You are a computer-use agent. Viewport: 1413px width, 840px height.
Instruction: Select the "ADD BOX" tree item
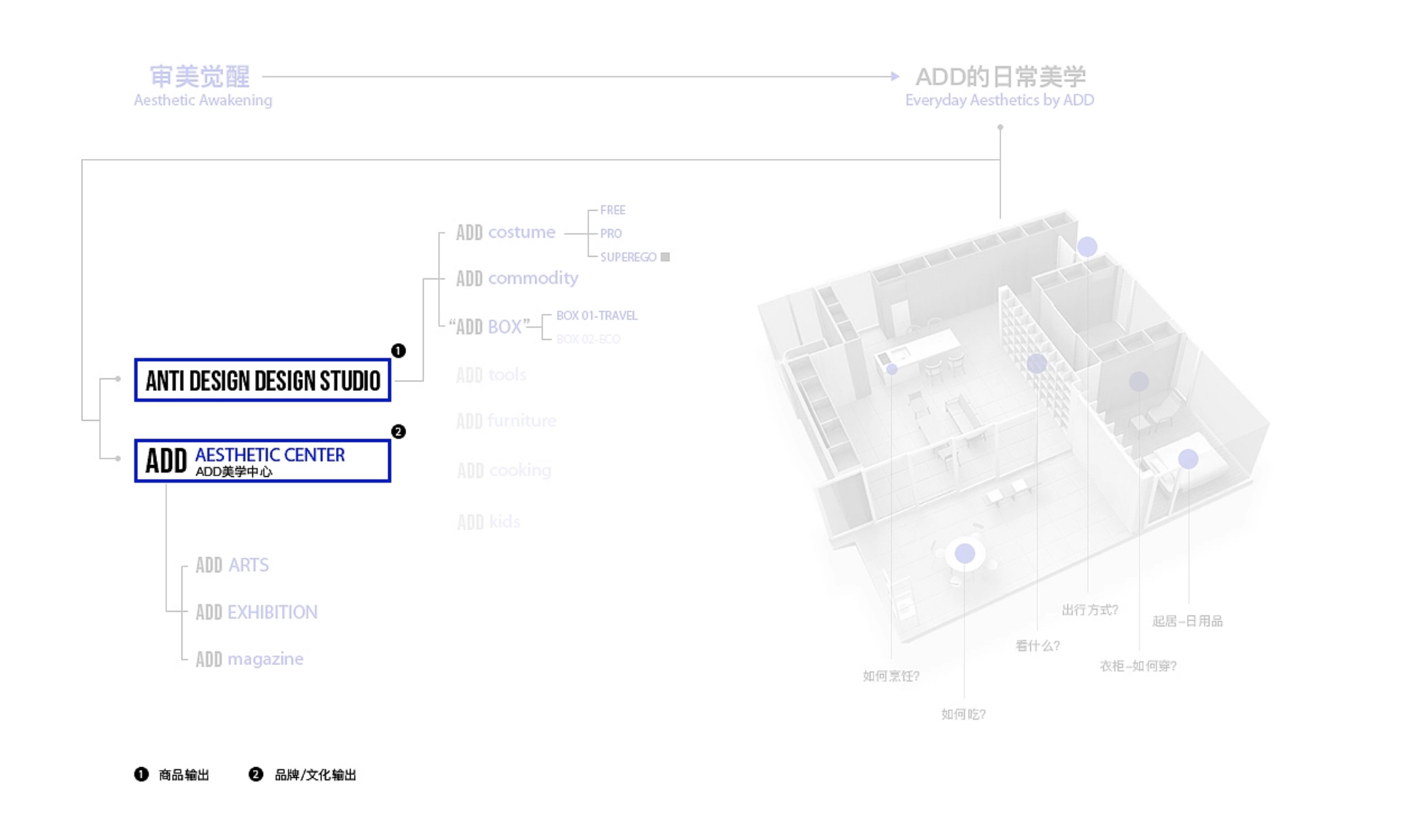(488, 327)
